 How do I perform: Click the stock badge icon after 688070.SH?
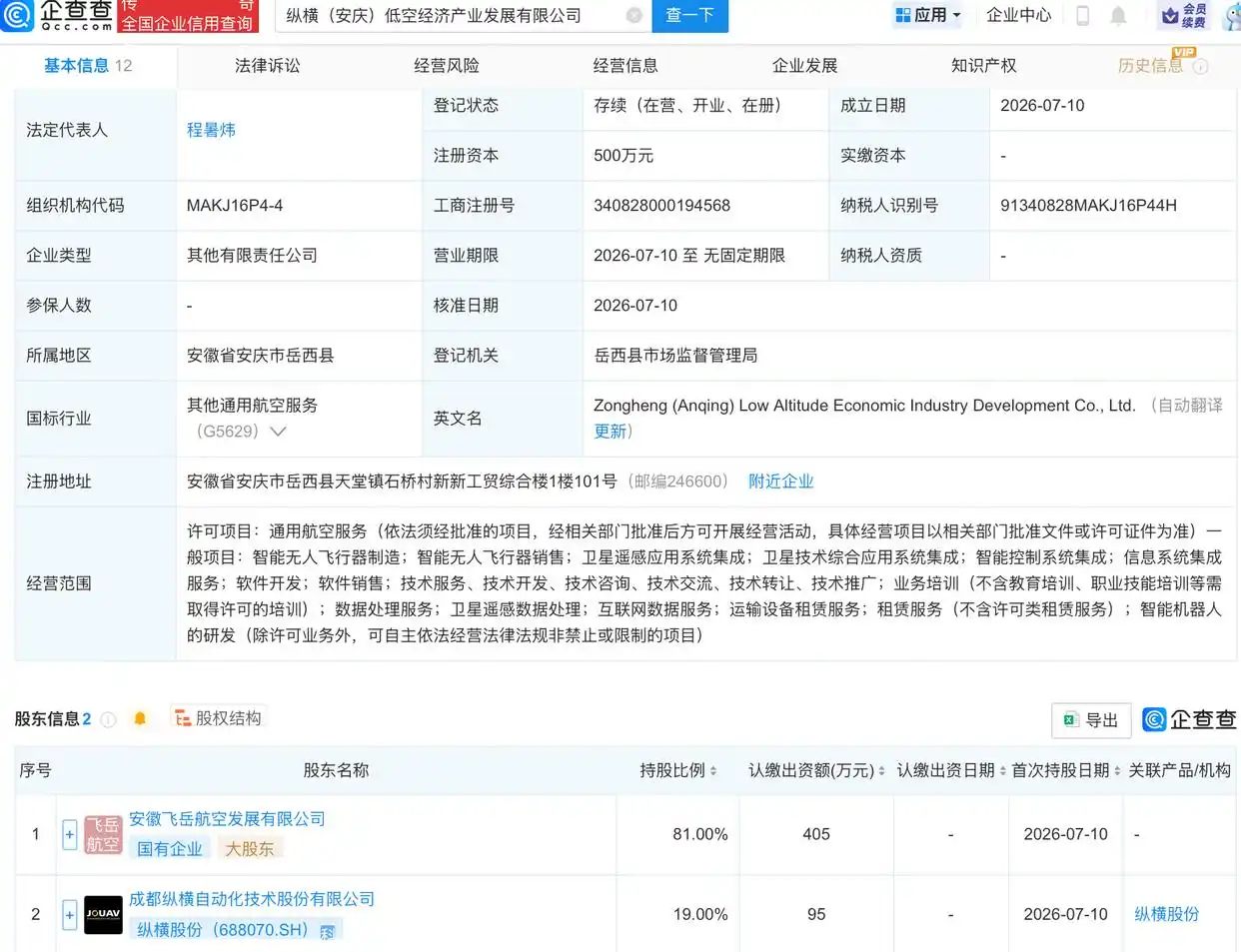tap(327, 931)
